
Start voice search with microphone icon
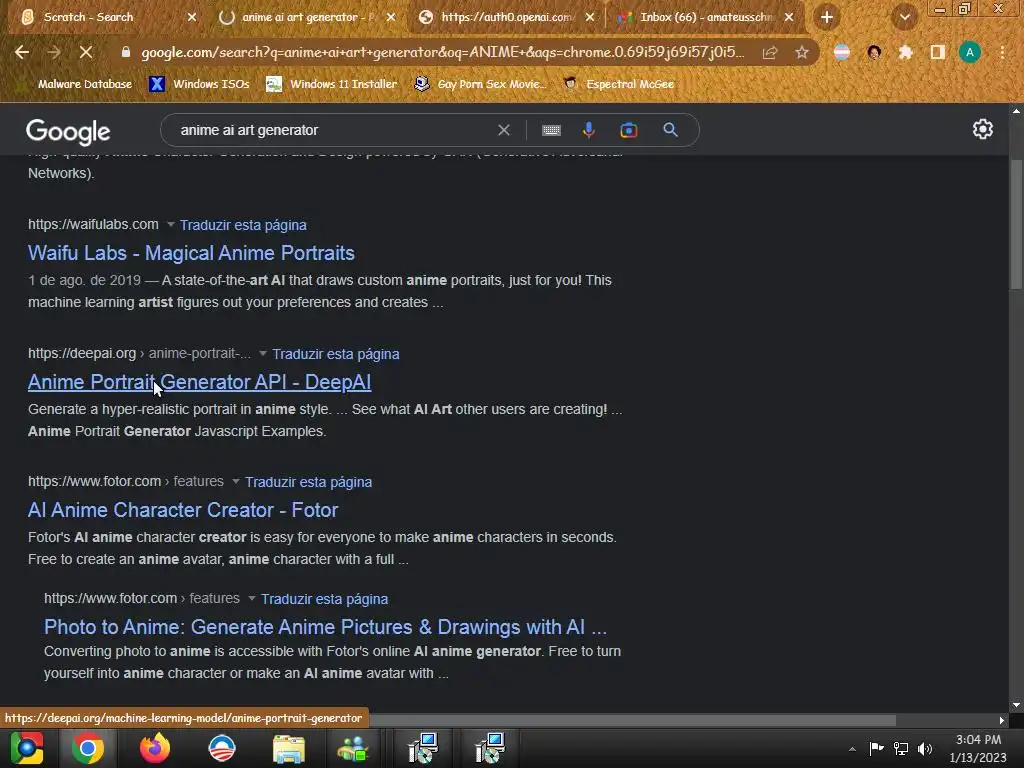point(588,130)
